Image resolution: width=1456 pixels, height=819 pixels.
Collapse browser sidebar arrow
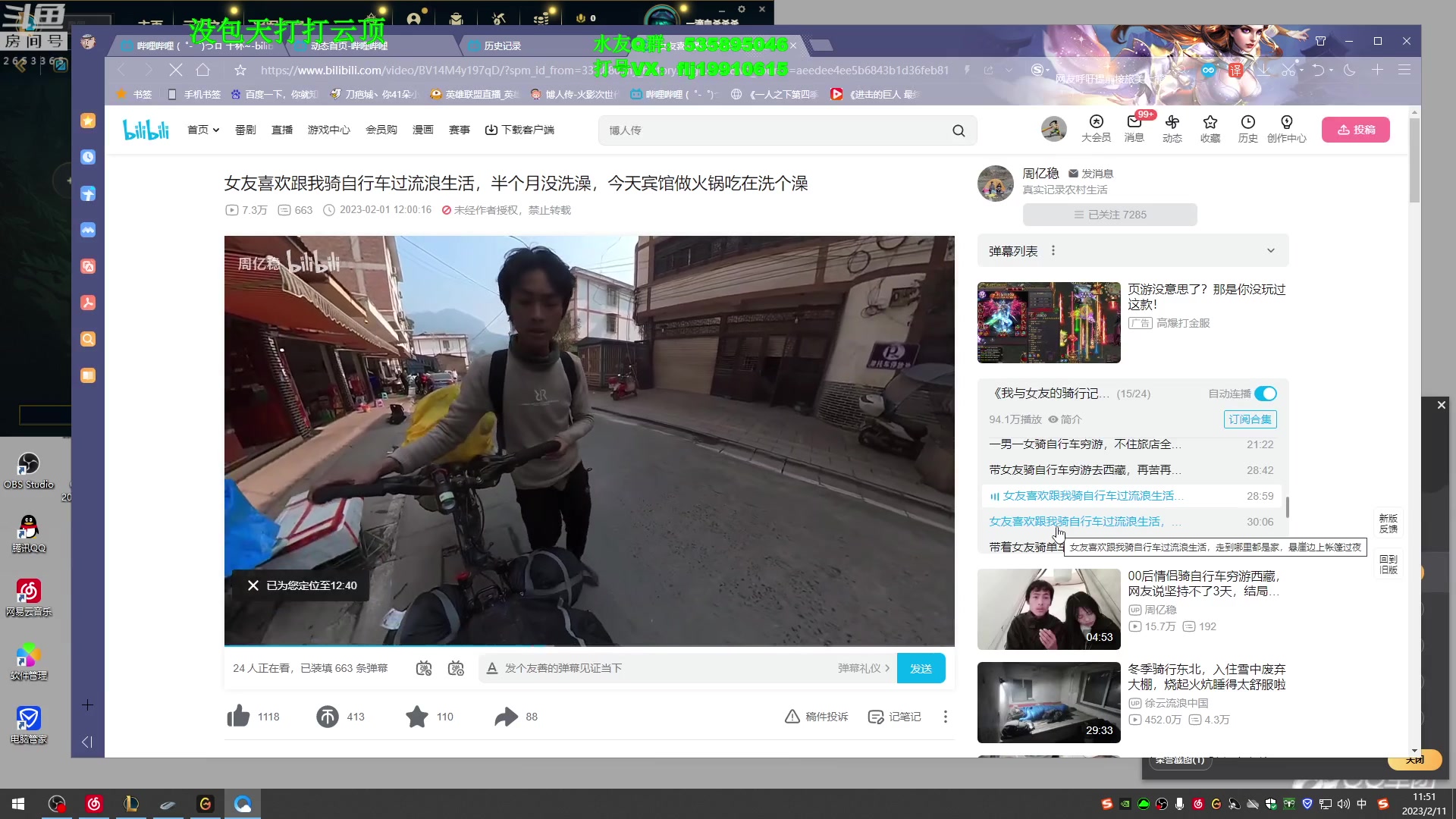86,742
